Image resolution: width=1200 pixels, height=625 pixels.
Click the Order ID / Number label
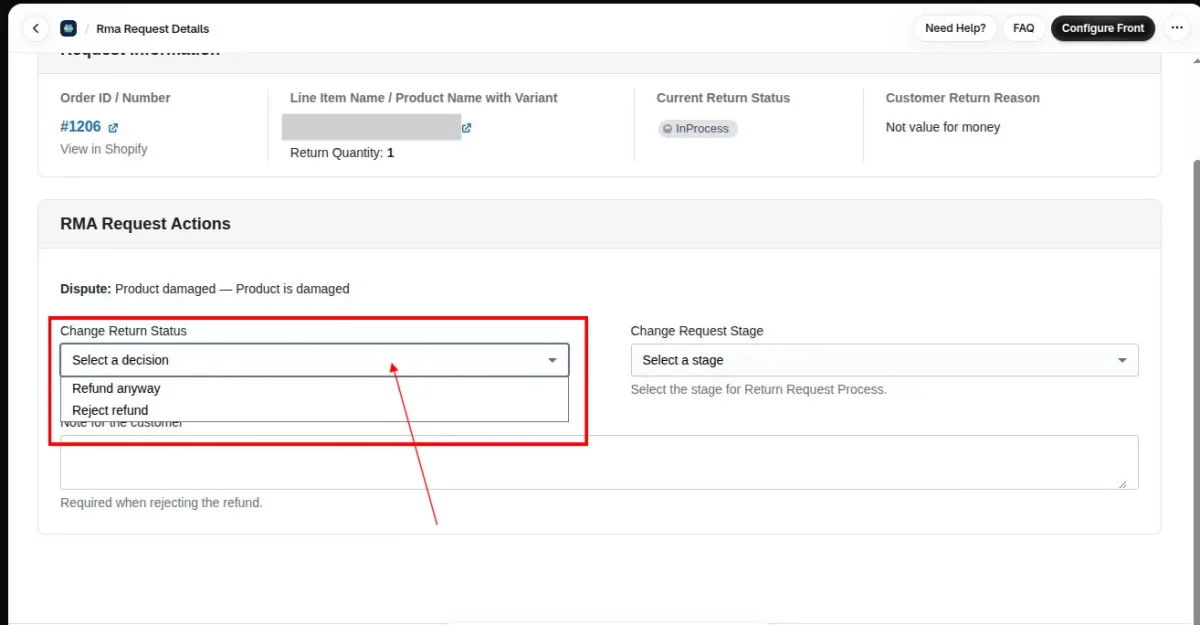tap(115, 98)
